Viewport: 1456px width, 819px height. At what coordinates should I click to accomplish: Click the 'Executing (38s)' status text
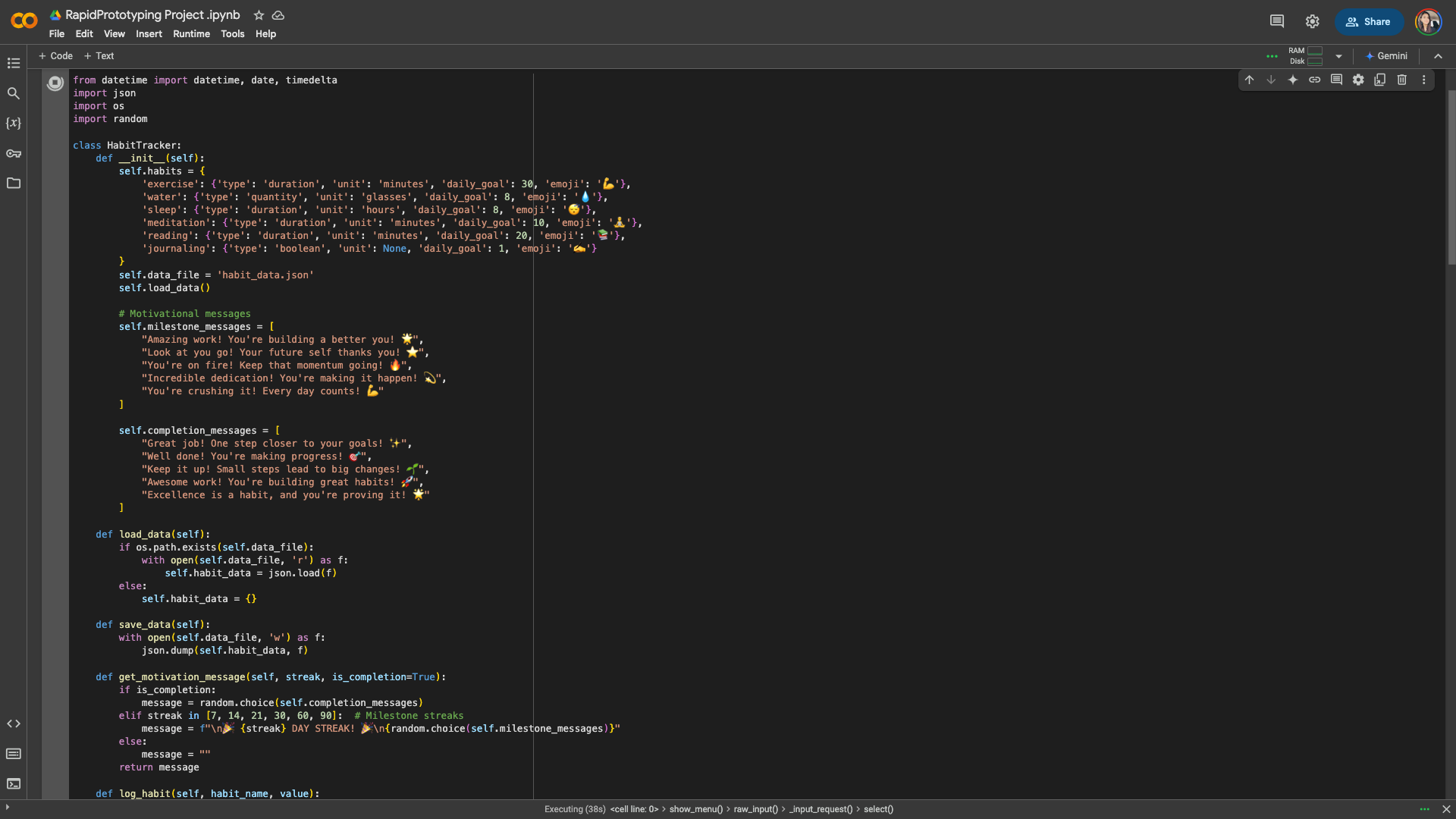(575, 809)
